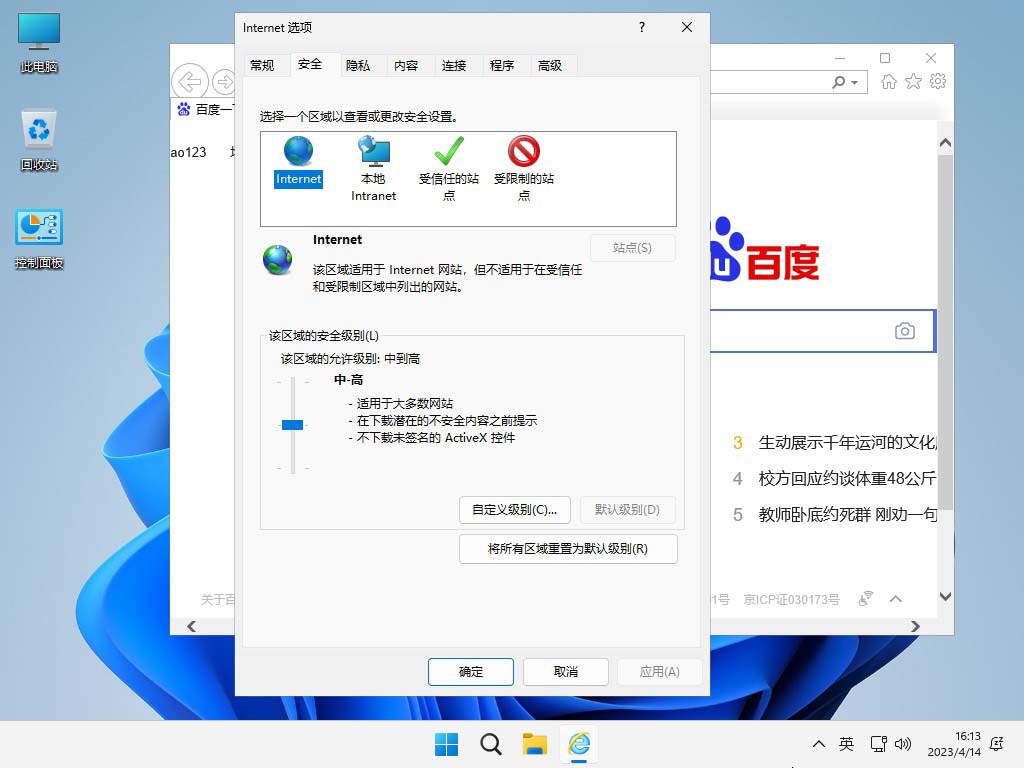1024x768 pixels.
Task: Switch to the 隐私 tab
Action: tap(358, 65)
